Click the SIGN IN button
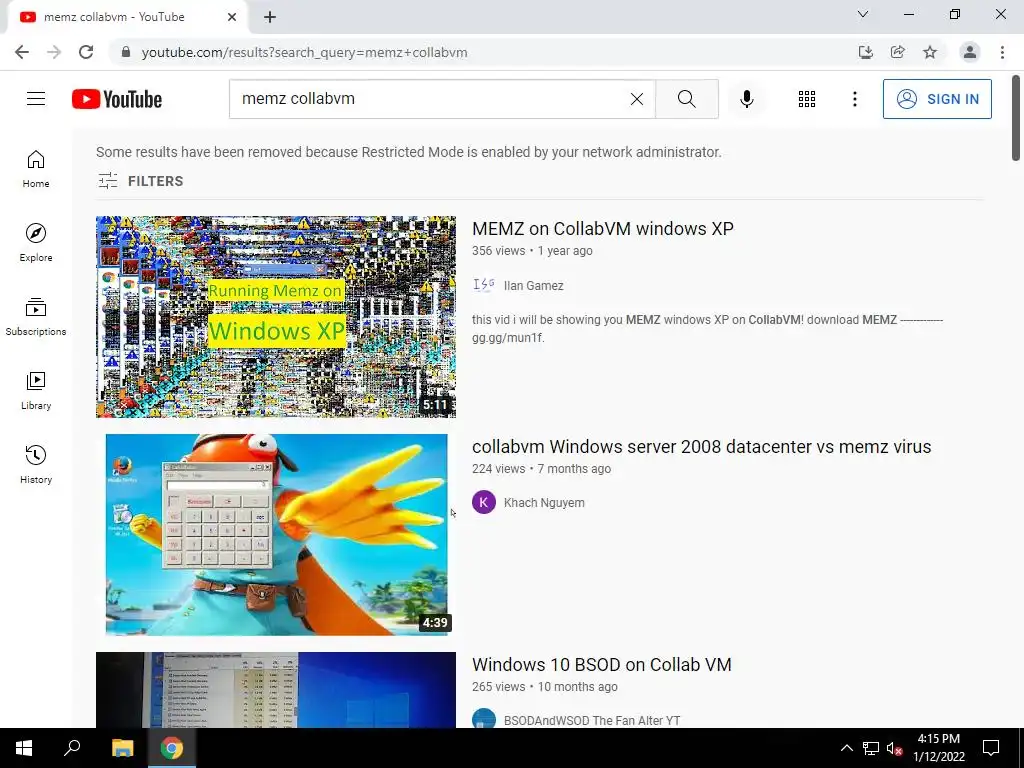1024x768 pixels. 937,99
